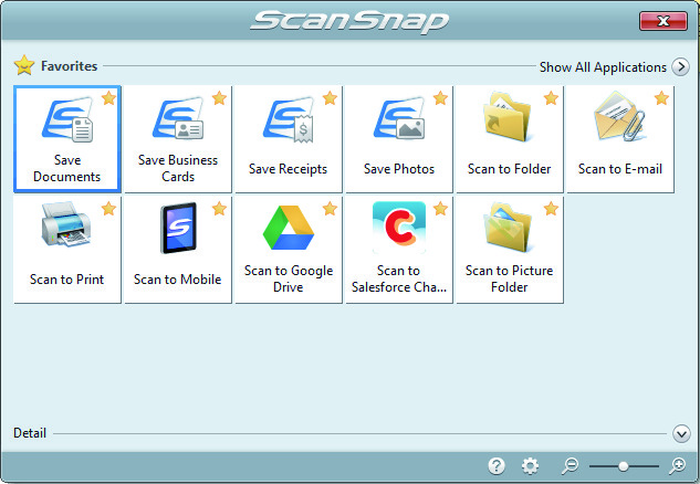The width and height of the screenshot is (700, 484).
Task: Click the icon size slider handle
Action: pos(623,467)
